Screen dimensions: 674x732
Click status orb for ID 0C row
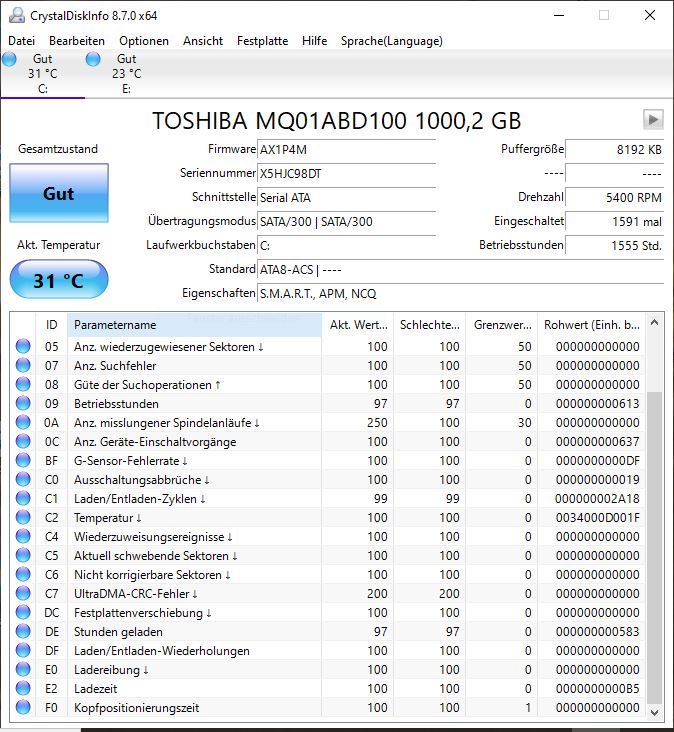[23, 441]
